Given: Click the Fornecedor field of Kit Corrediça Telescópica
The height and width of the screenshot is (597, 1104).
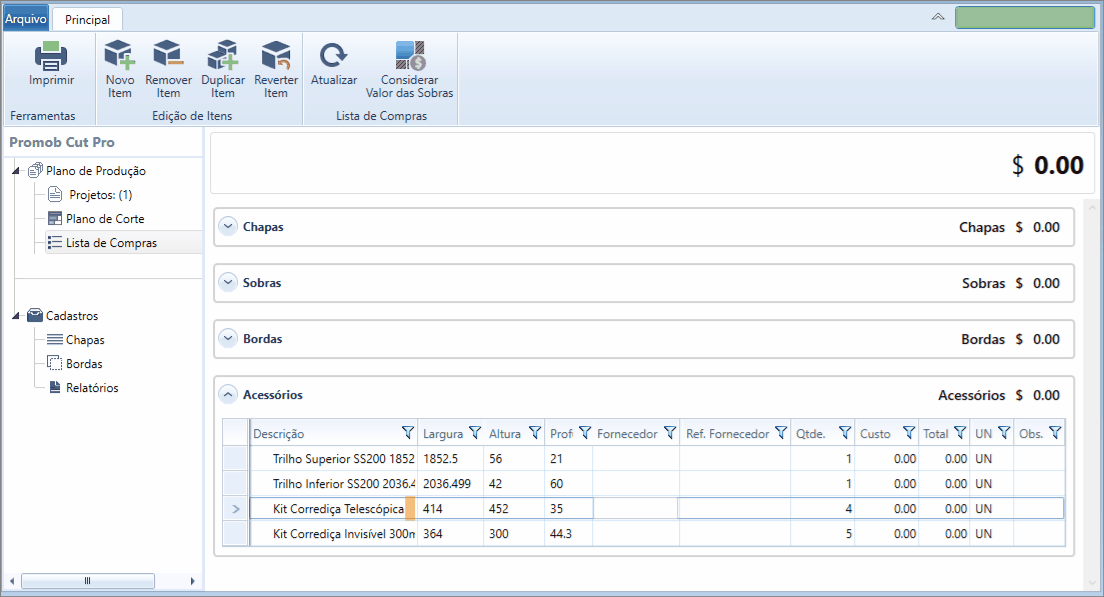Looking at the screenshot, I should tap(635, 508).
